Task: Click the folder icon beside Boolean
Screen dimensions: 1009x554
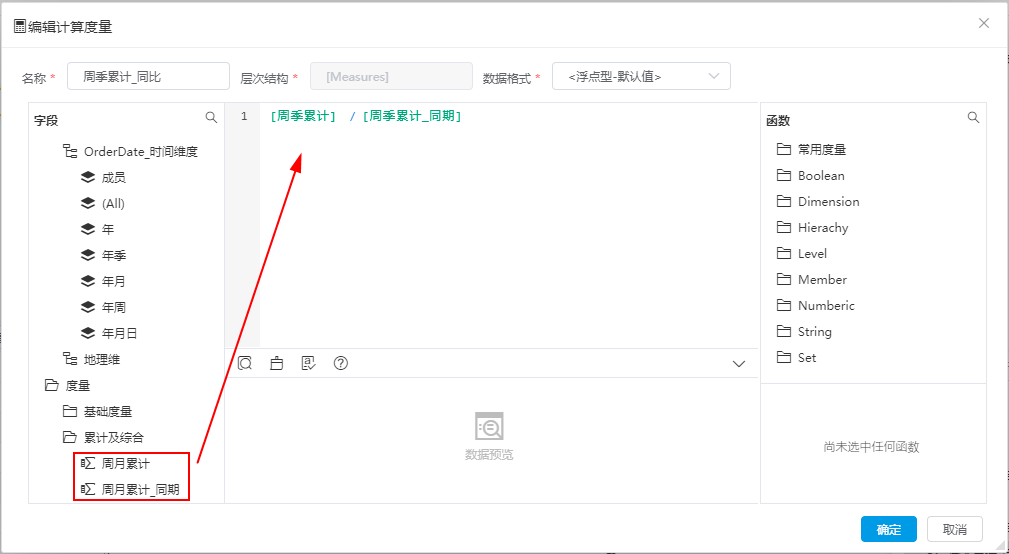Action: pyautogui.click(x=783, y=176)
